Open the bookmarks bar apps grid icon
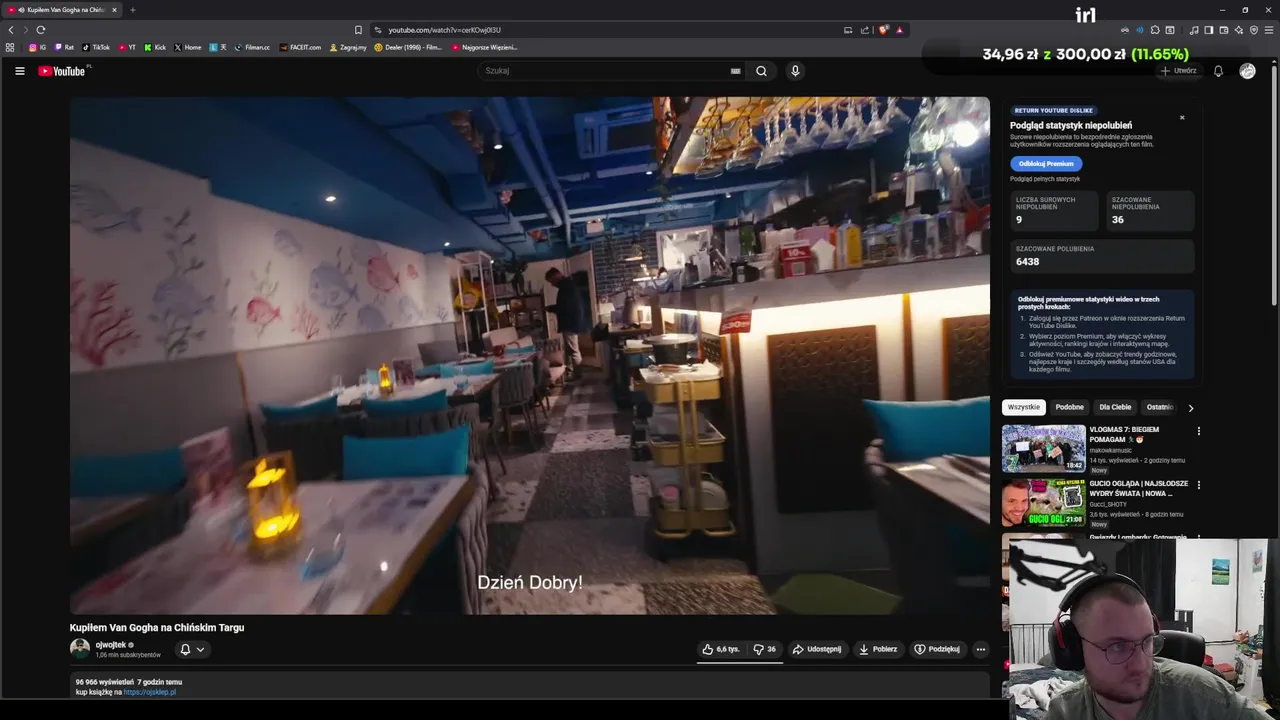 [x=10, y=47]
